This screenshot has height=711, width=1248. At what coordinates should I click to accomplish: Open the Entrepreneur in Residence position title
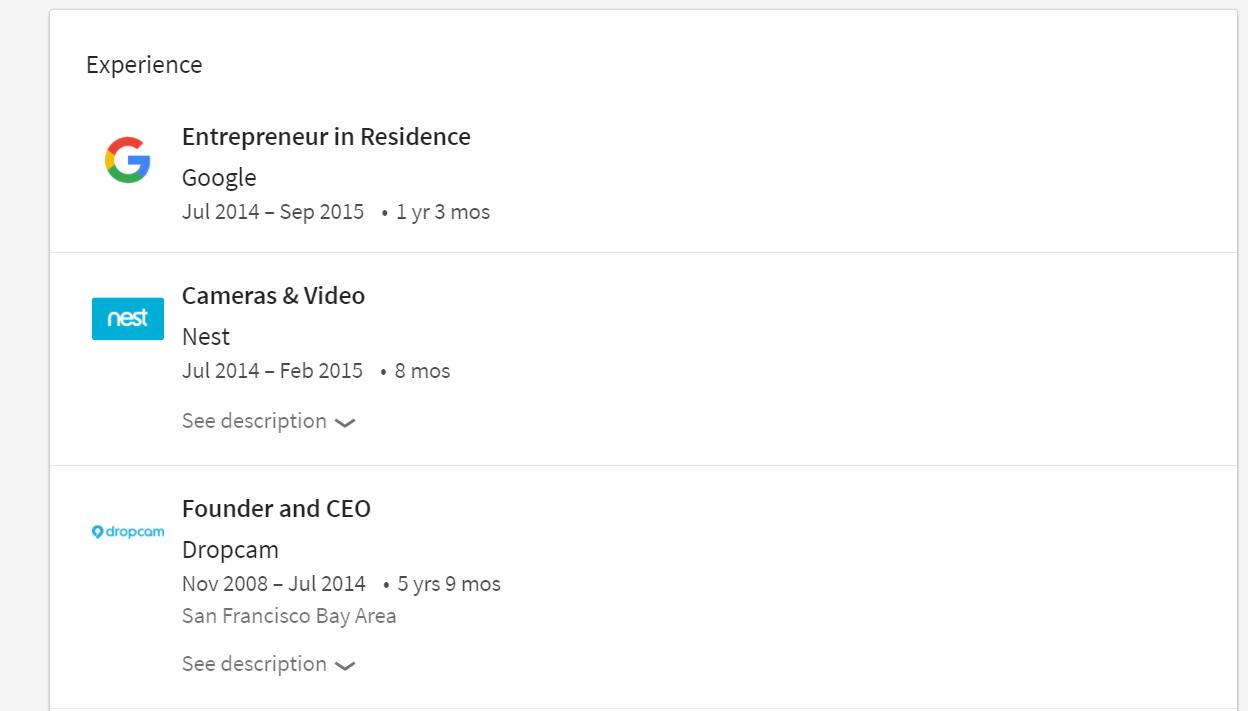coord(326,137)
